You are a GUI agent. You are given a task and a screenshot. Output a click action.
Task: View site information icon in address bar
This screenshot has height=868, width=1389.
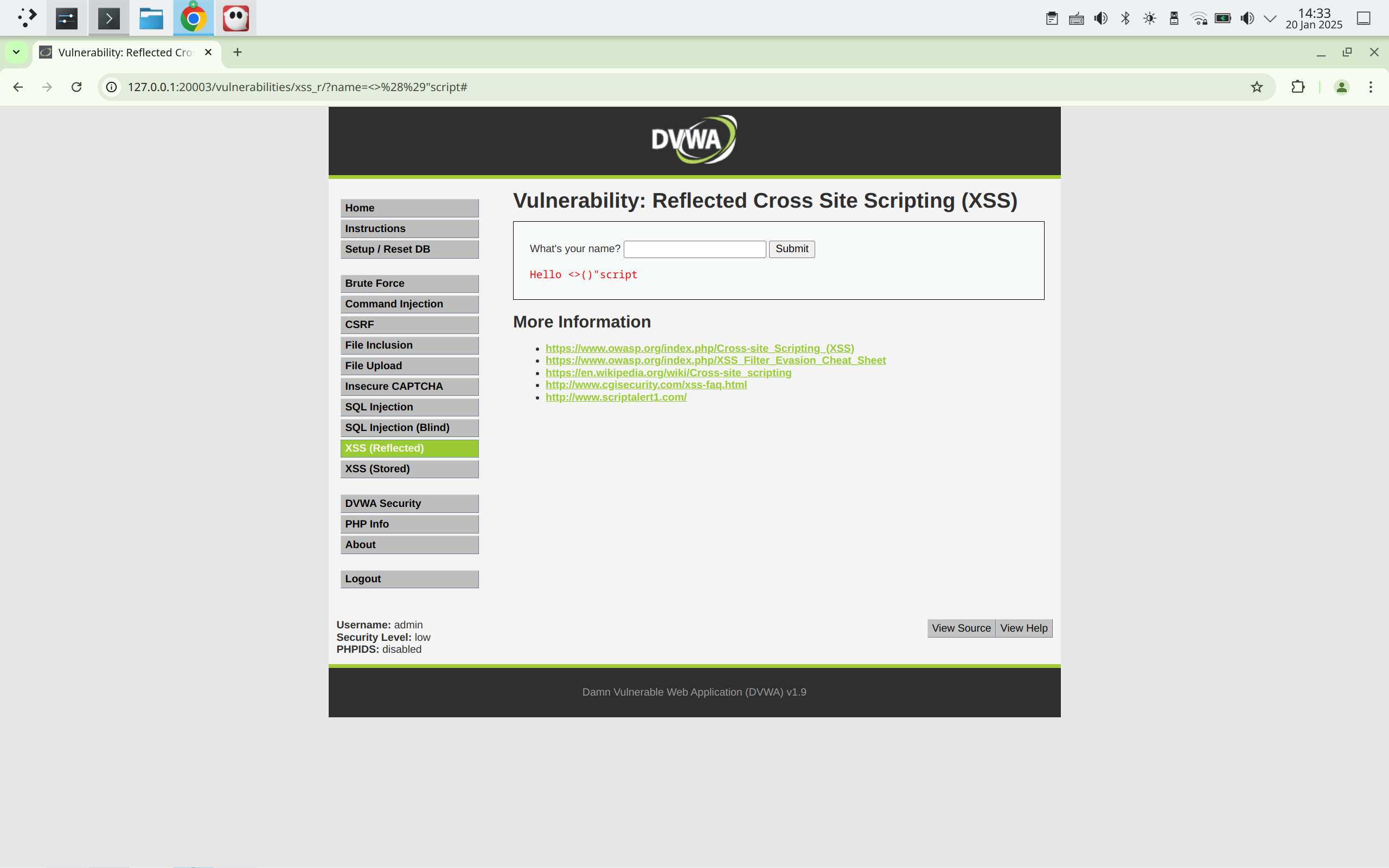coord(111,87)
